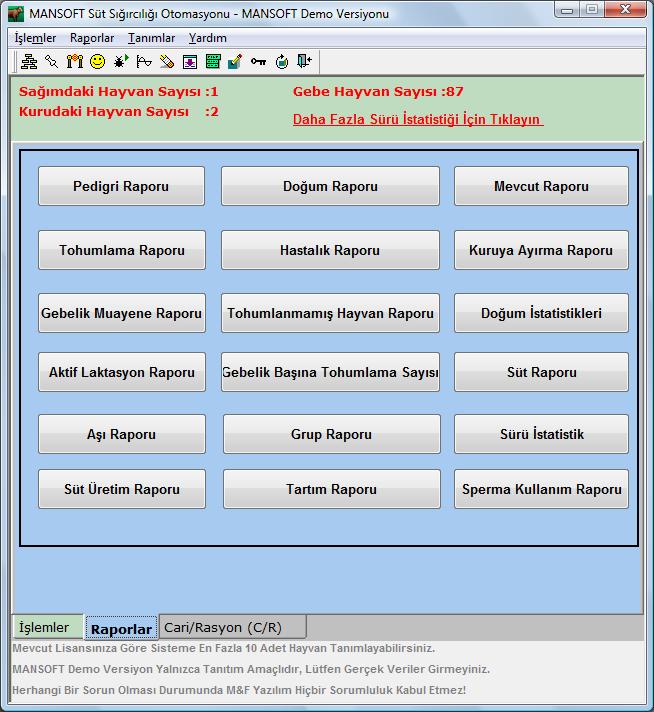Click the download window toolbar icon
This screenshot has width=654, height=712.
click(x=190, y=61)
